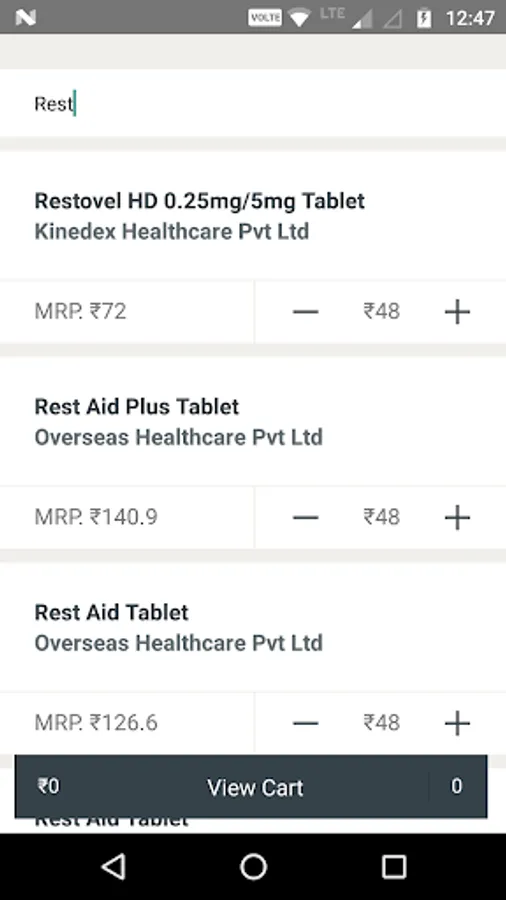Tap minus icon for Rest Aid Plus Tablet
Screen dimensions: 506x900
(305, 517)
